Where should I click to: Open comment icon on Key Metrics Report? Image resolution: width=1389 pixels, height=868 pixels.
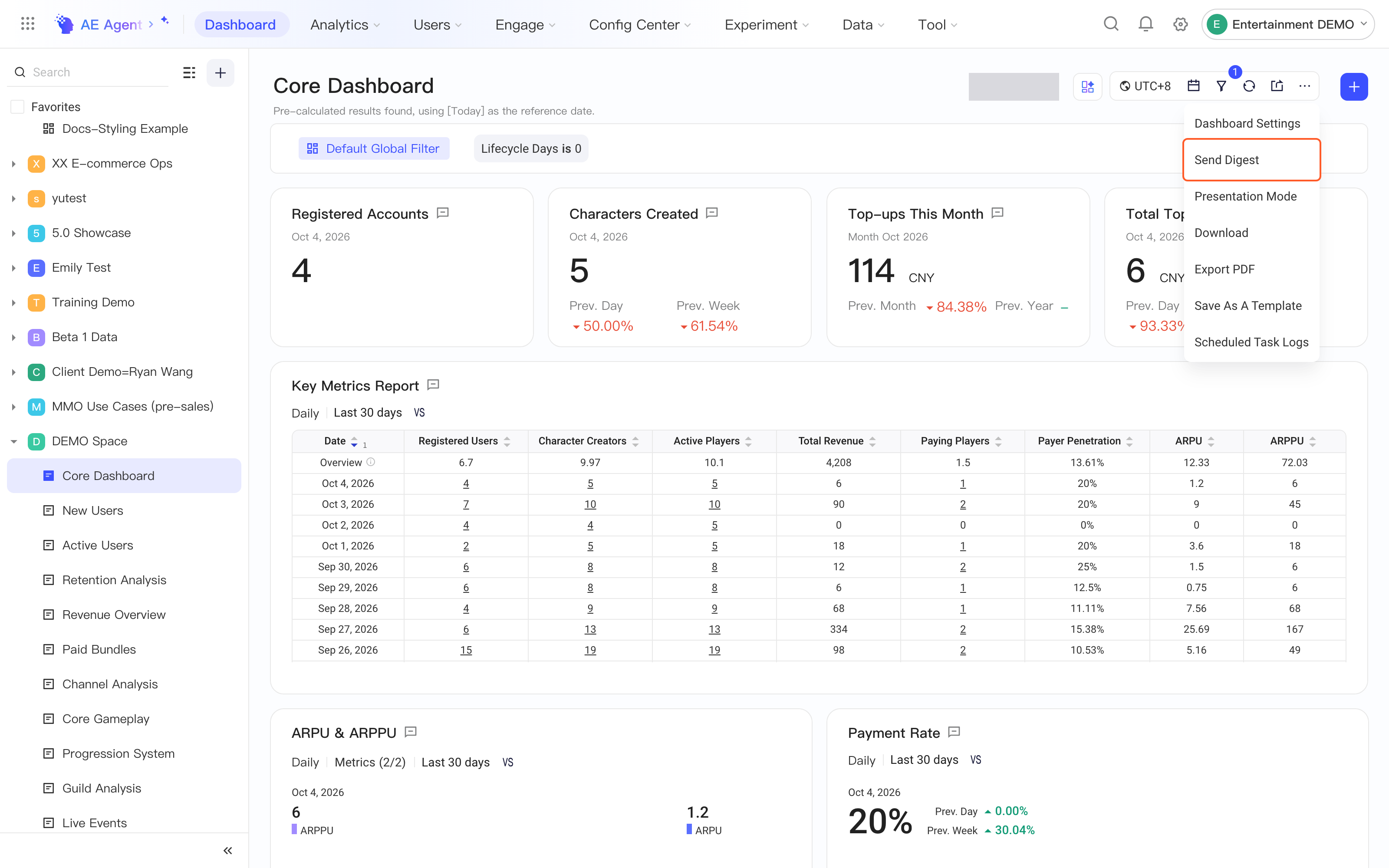433,385
